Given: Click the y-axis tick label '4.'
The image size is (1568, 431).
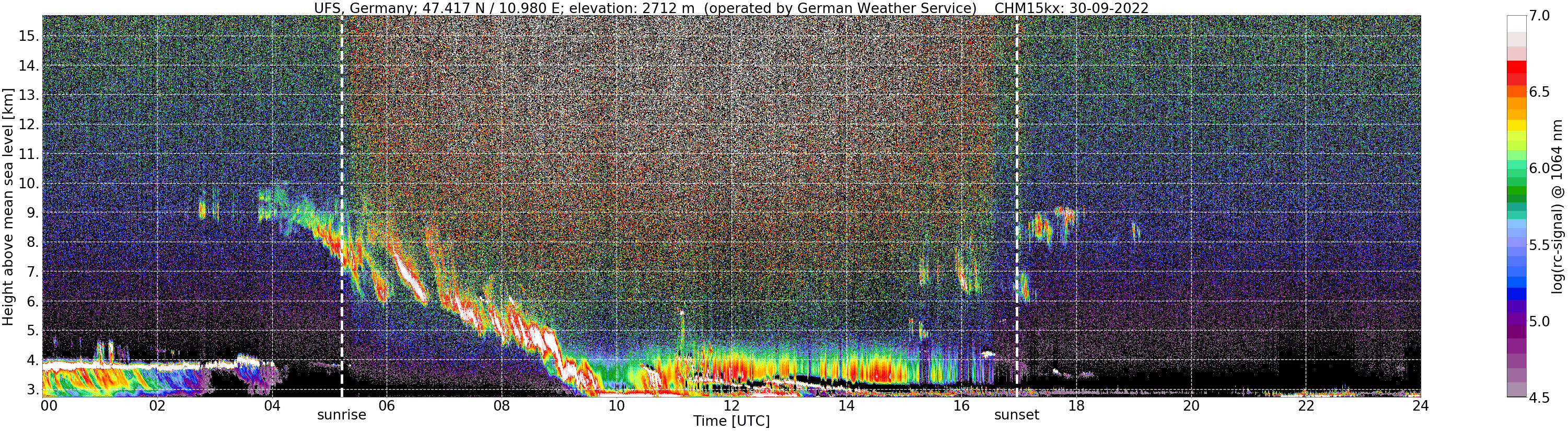Looking at the screenshot, I should pyautogui.click(x=33, y=360).
